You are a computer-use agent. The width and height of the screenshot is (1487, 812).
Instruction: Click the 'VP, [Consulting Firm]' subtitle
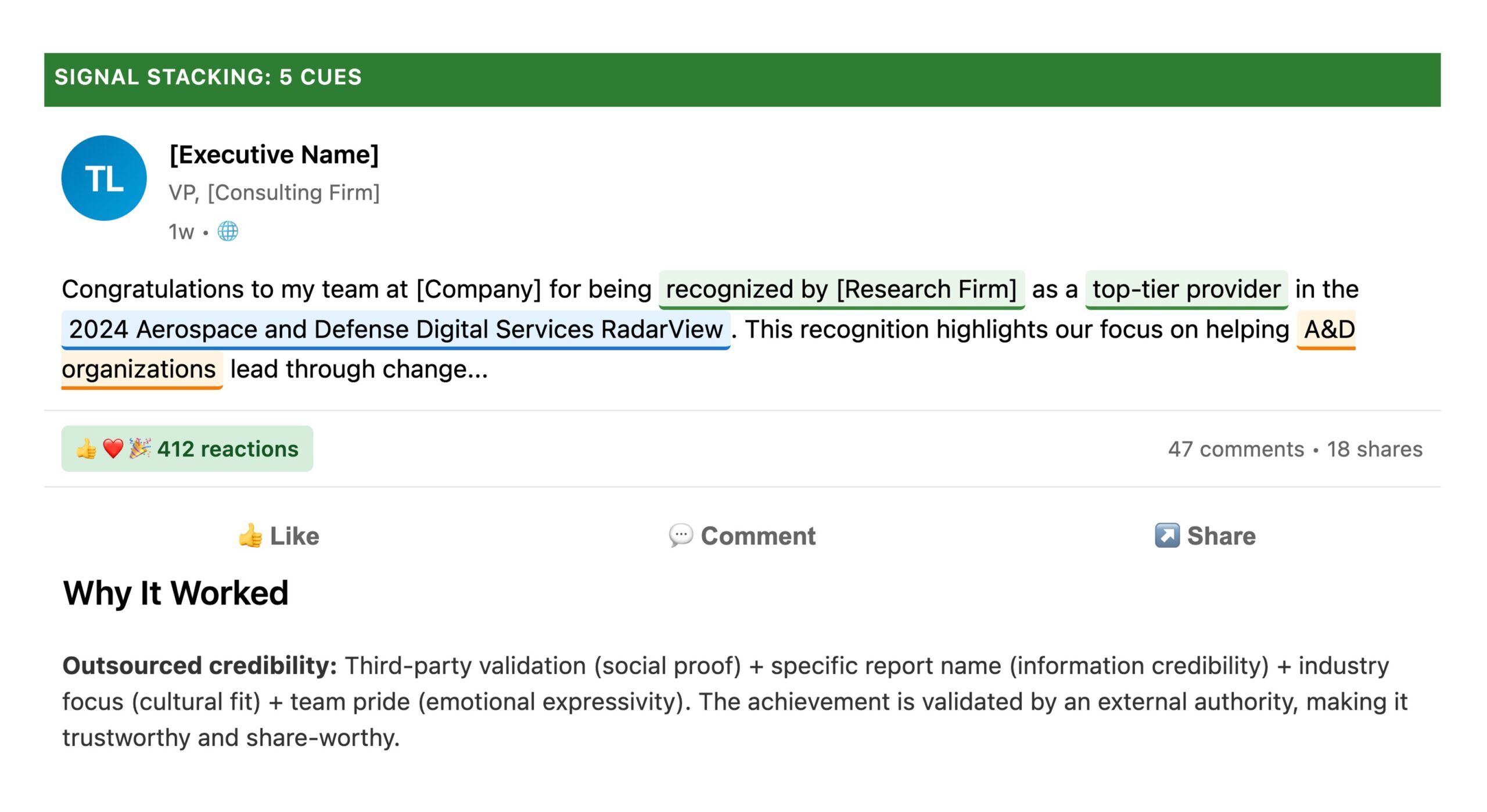click(x=274, y=192)
